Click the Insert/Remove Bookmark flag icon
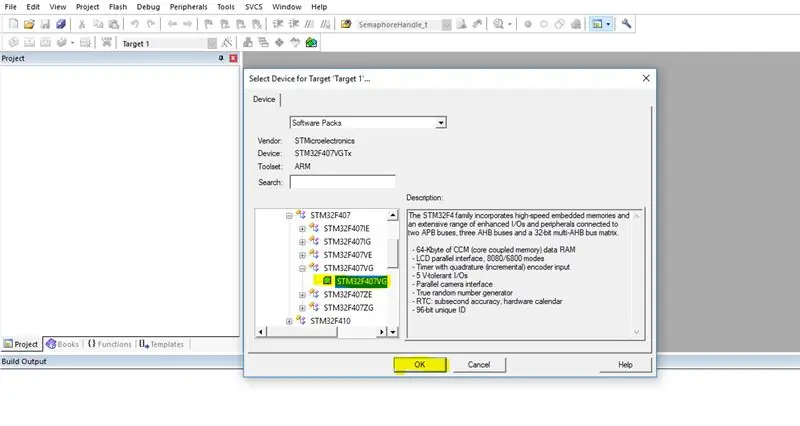This screenshot has width=800, height=426. [208, 24]
